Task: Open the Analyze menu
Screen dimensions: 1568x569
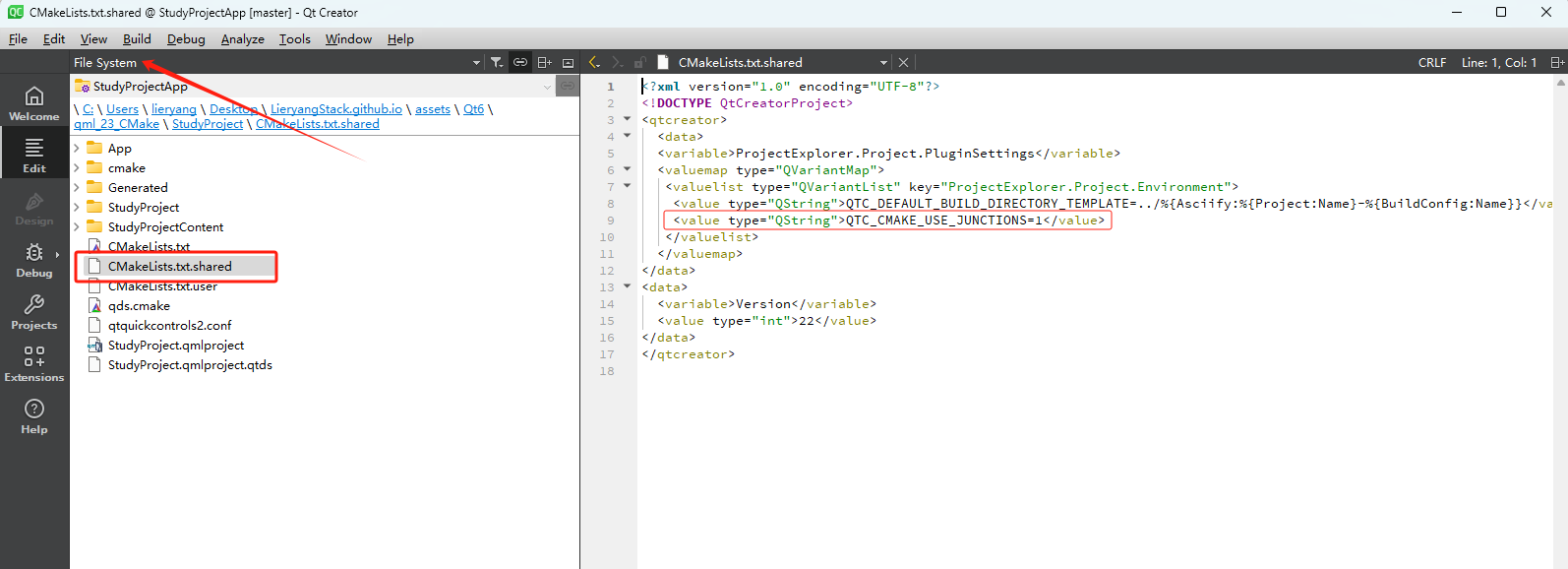Action: click(242, 39)
